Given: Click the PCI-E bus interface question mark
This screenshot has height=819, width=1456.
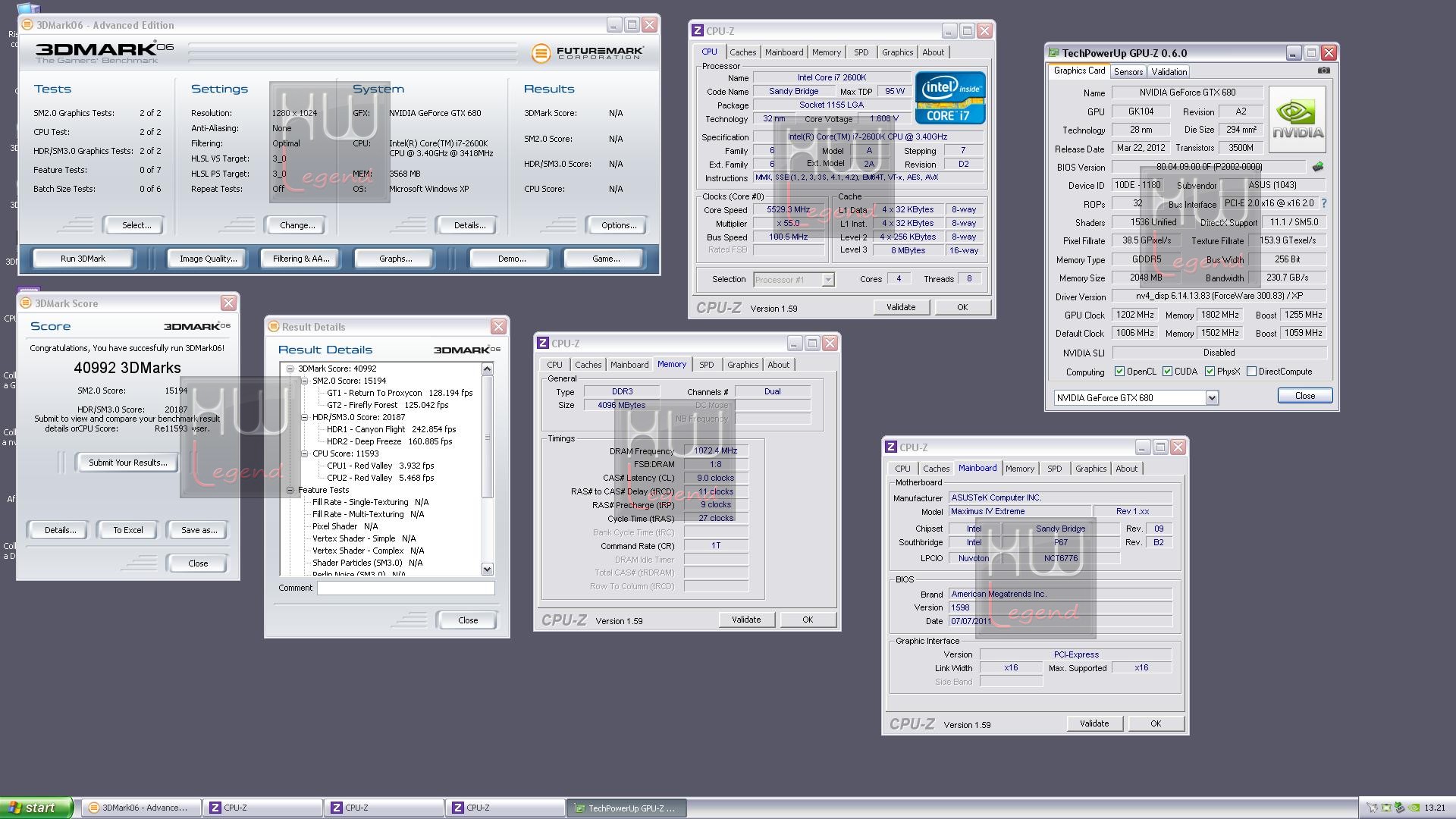Looking at the screenshot, I should (x=1324, y=203).
